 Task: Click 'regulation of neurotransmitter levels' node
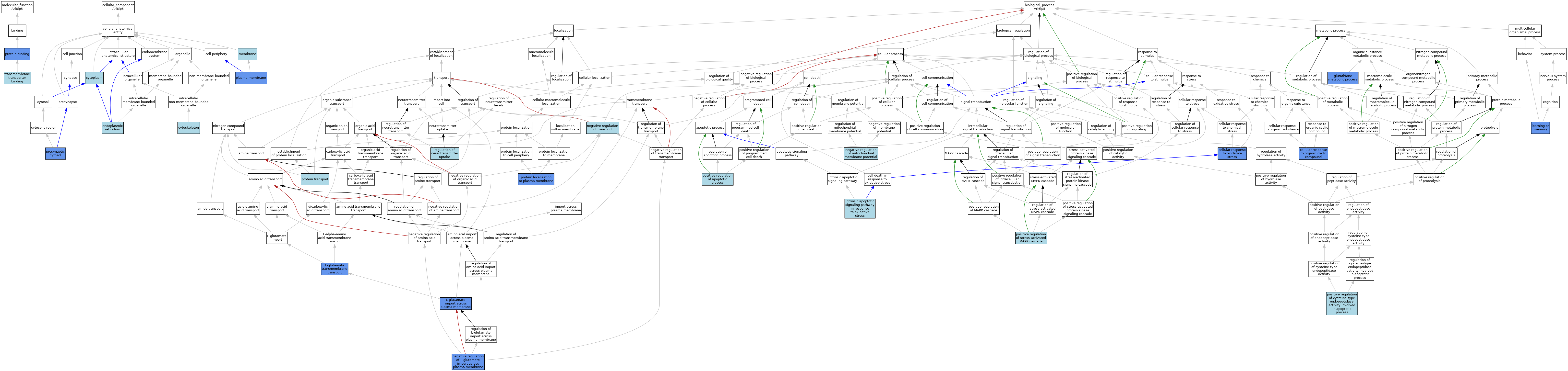point(499,102)
